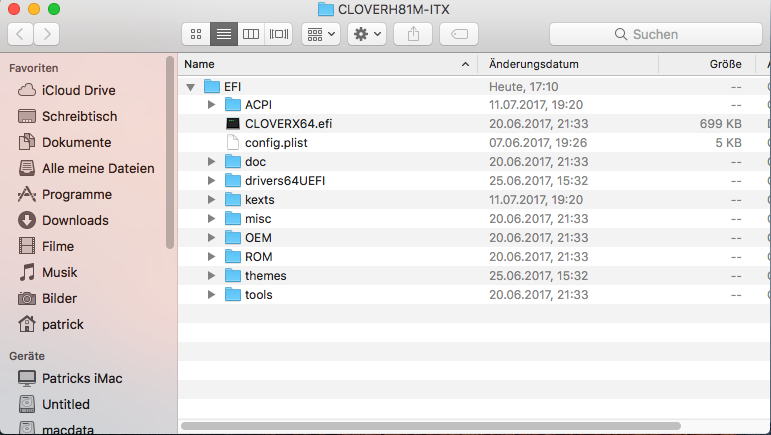Select the CLOVERX64.efi file icon
The height and width of the screenshot is (435, 771).
(233, 124)
